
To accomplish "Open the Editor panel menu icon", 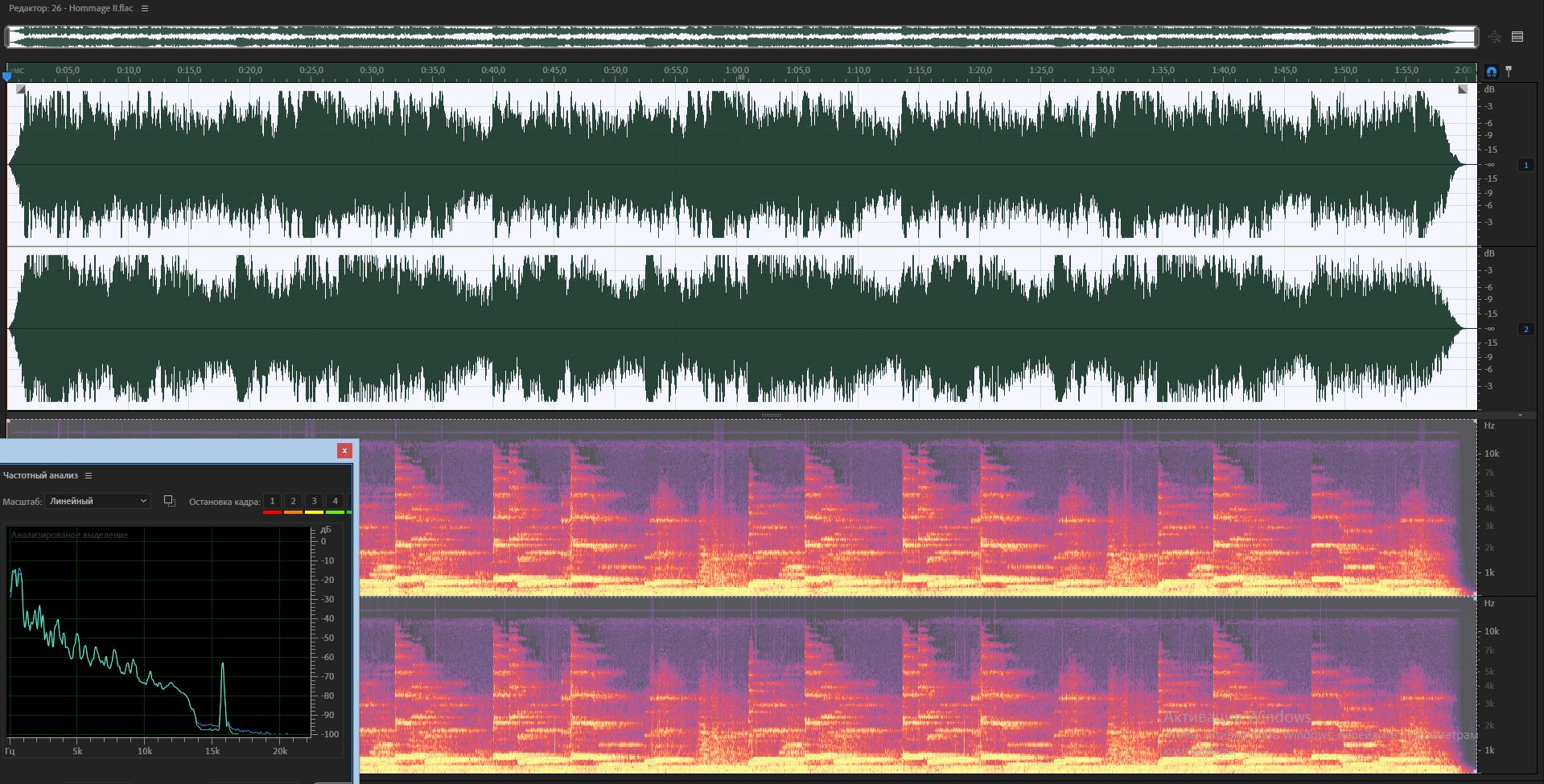I will click(145, 8).
